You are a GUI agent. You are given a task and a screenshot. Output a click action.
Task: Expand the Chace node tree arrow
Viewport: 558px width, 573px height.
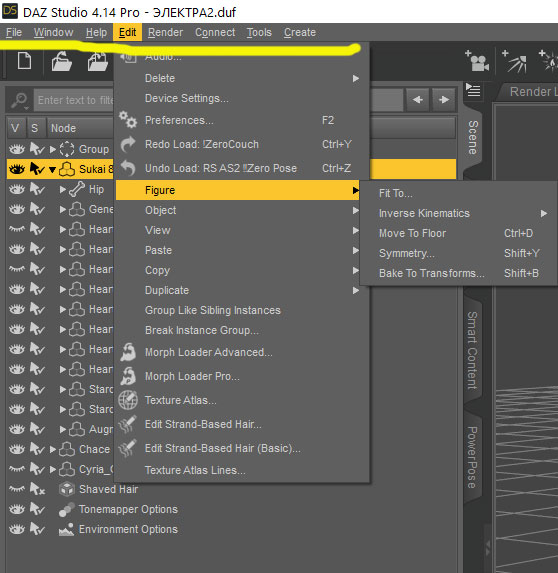tap(53, 449)
